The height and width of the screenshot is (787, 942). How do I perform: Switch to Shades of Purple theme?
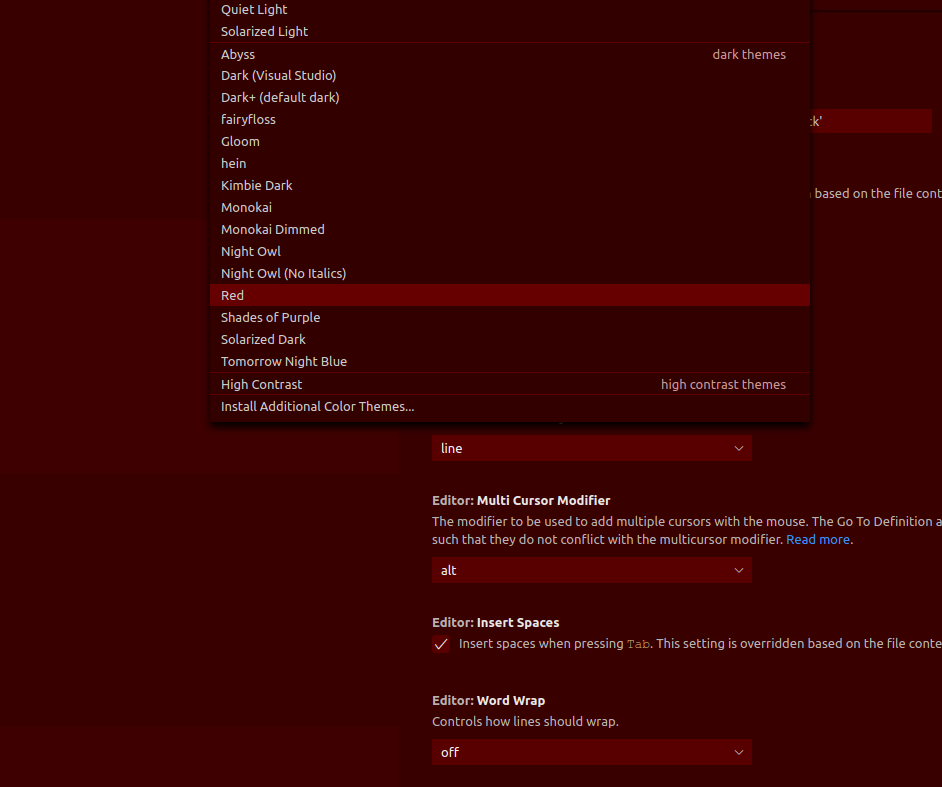pos(510,317)
